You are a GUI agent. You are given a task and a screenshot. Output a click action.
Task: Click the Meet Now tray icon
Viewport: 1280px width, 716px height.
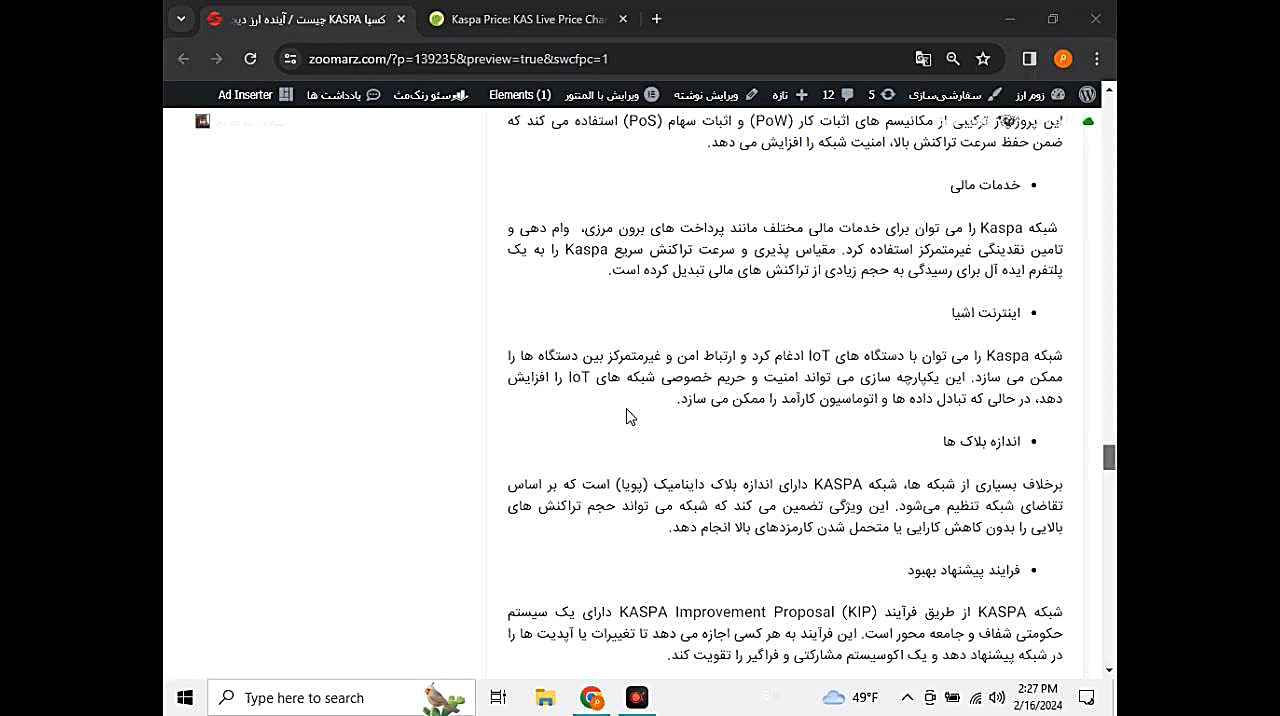[x=930, y=697]
